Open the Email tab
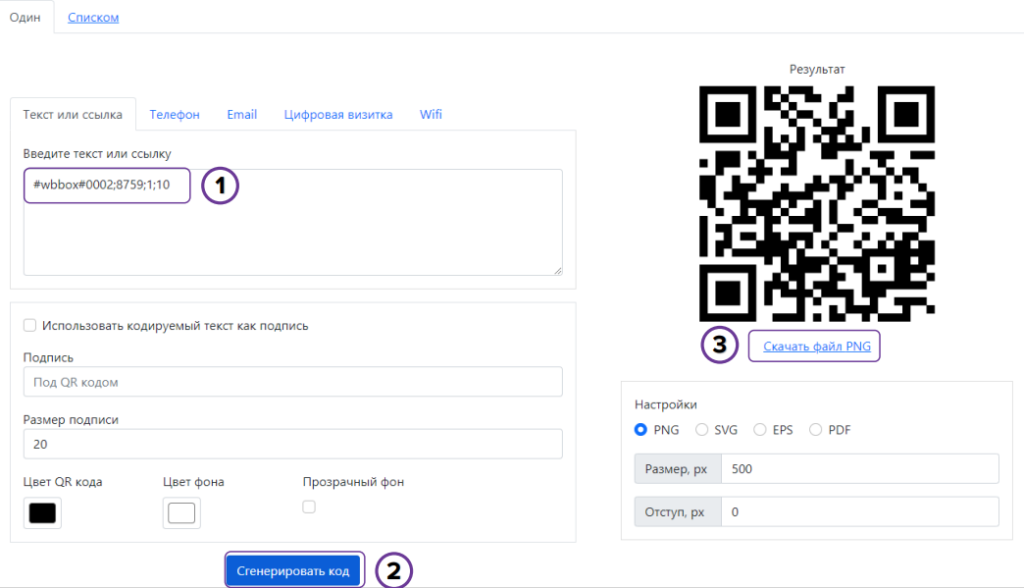Image resolution: width=1024 pixels, height=588 pixels. 241,114
